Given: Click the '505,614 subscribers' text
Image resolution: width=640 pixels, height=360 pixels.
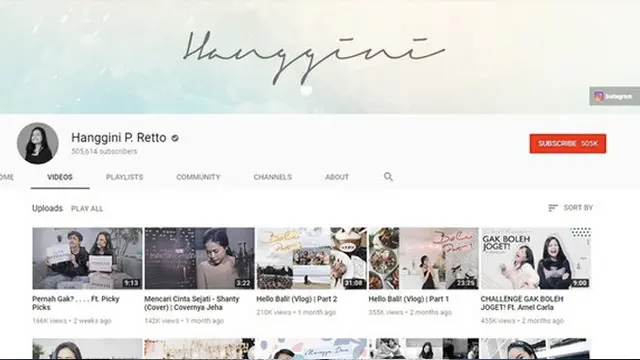Looking at the screenshot, I should (x=104, y=151).
